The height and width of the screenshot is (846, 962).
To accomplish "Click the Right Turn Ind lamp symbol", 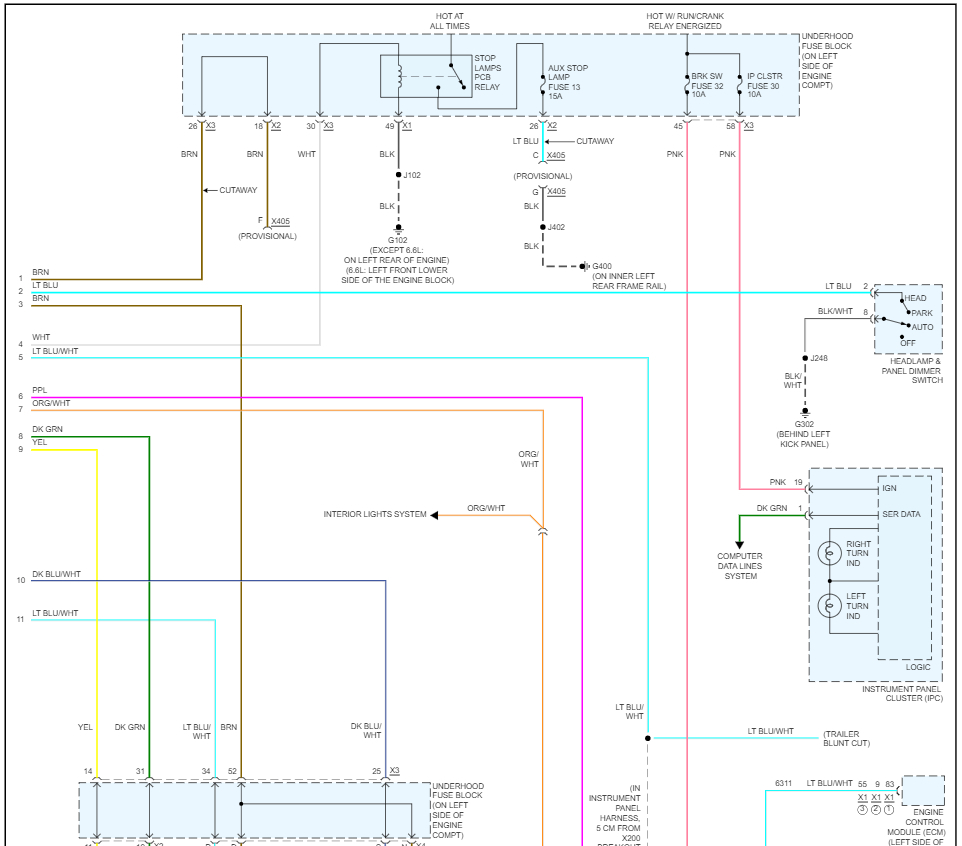I will click(829, 552).
